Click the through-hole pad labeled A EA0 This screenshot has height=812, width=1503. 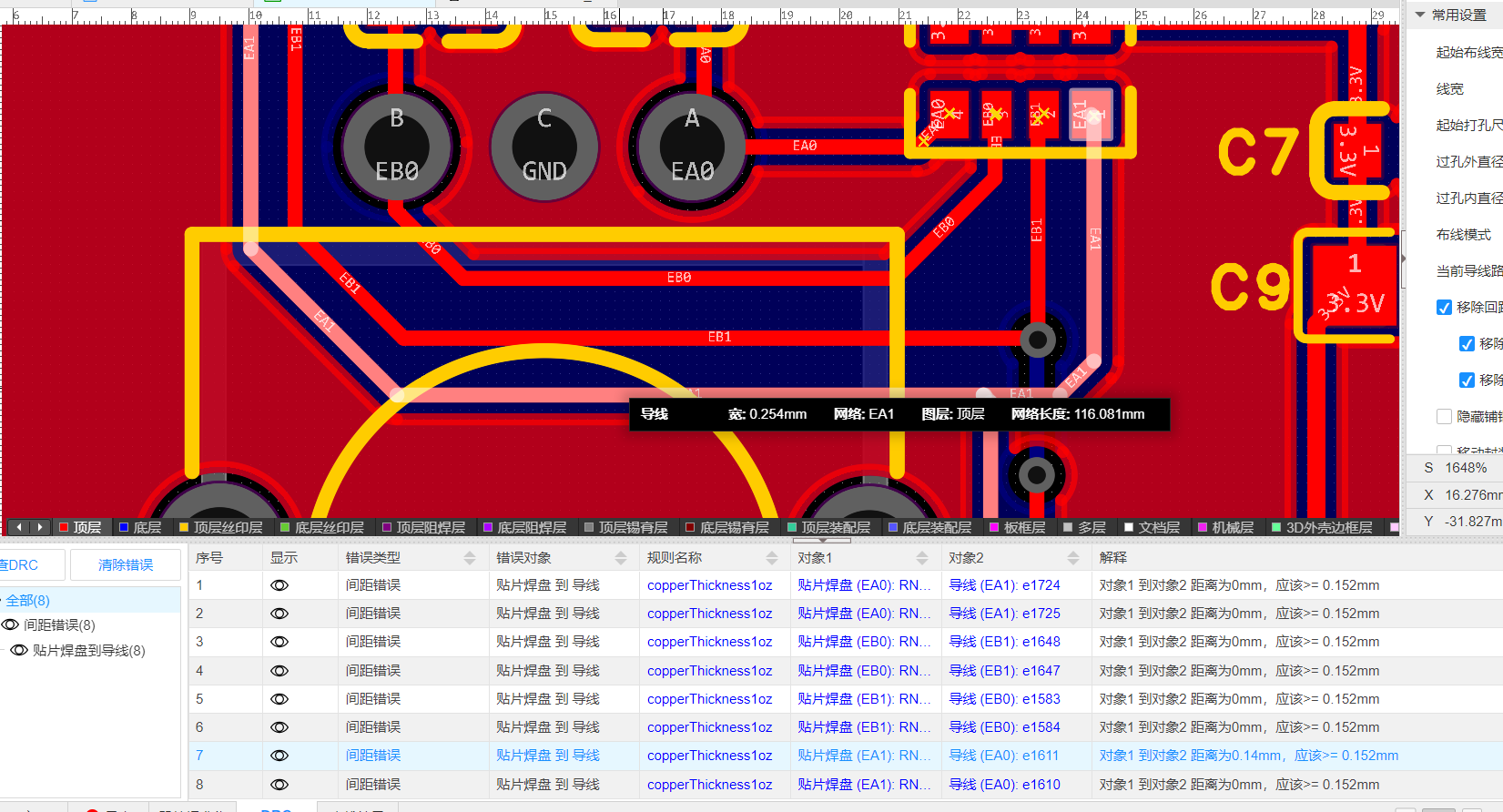[x=692, y=147]
